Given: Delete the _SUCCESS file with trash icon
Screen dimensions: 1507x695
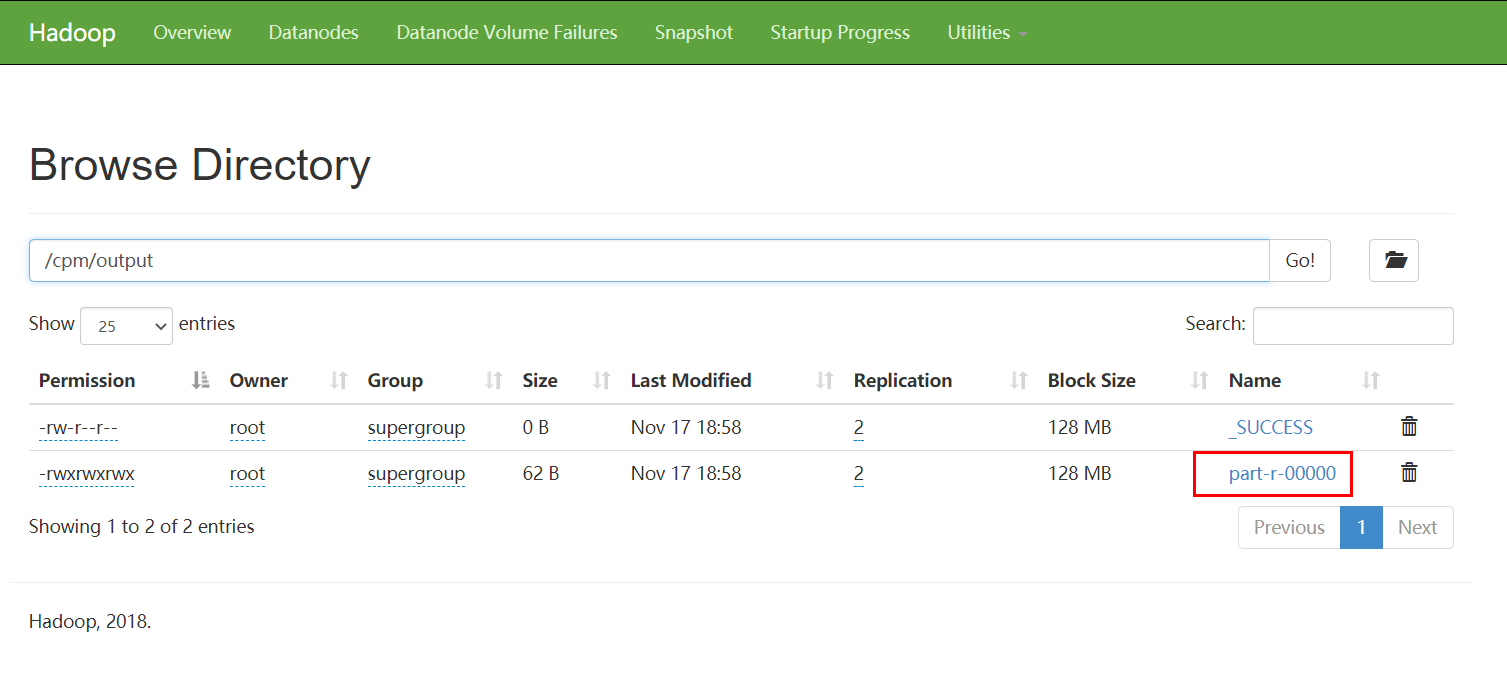Looking at the screenshot, I should [x=1409, y=427].
